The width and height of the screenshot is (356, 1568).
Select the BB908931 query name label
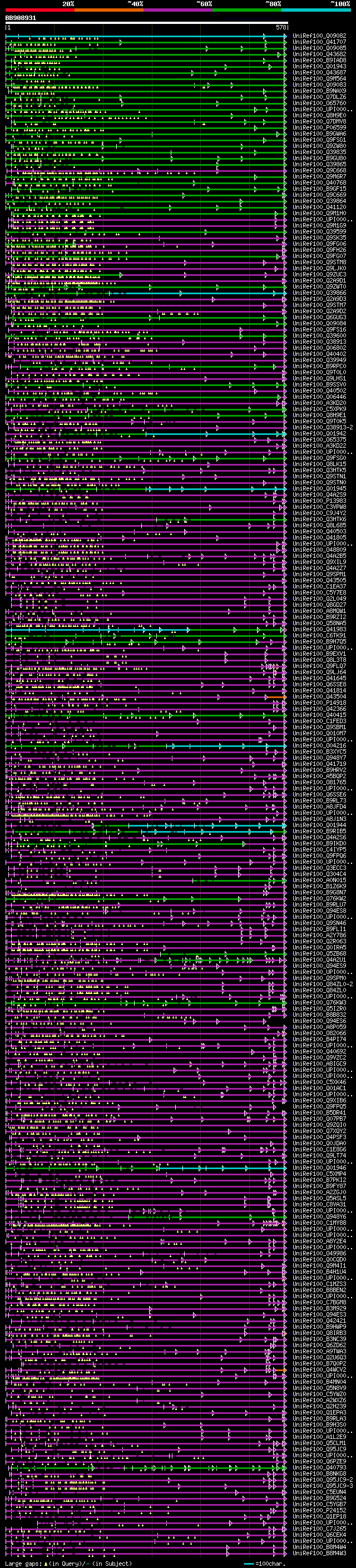(x=21, y=18)
